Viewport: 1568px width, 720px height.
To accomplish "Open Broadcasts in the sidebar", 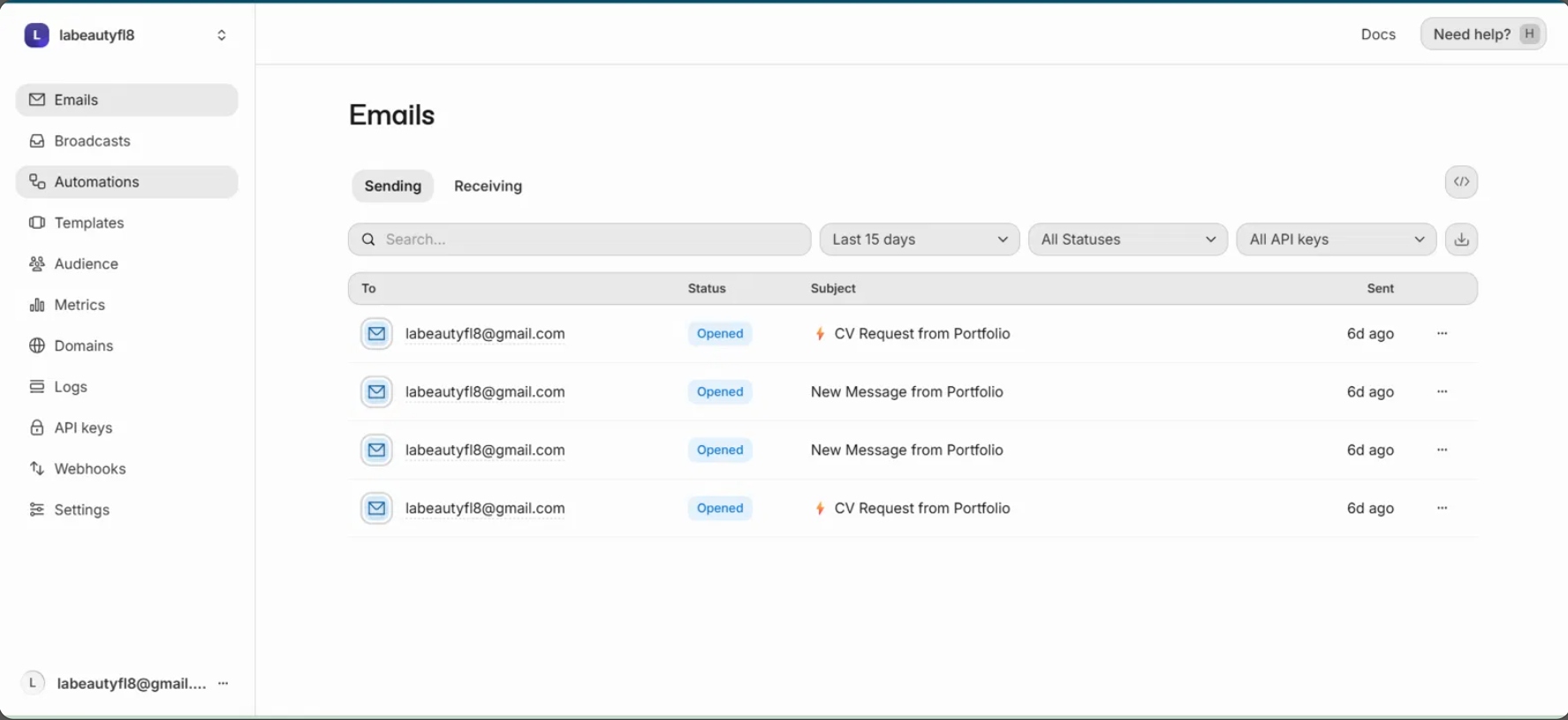I will point(126,141).
